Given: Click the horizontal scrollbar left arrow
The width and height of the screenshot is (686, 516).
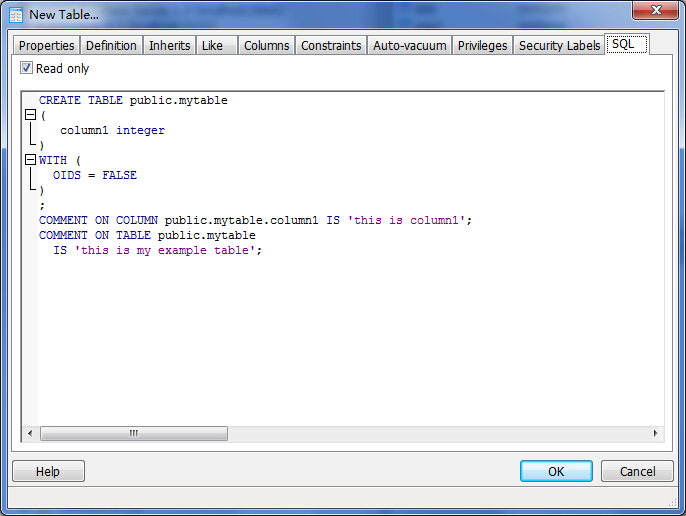Looking at the screenshot, I should [x=31, y=434].
